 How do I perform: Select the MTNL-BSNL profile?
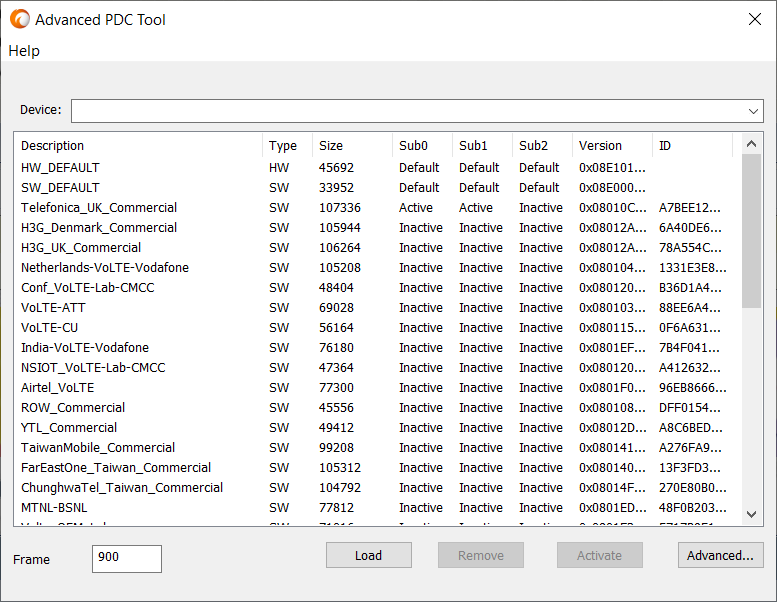tap(377, 508)
